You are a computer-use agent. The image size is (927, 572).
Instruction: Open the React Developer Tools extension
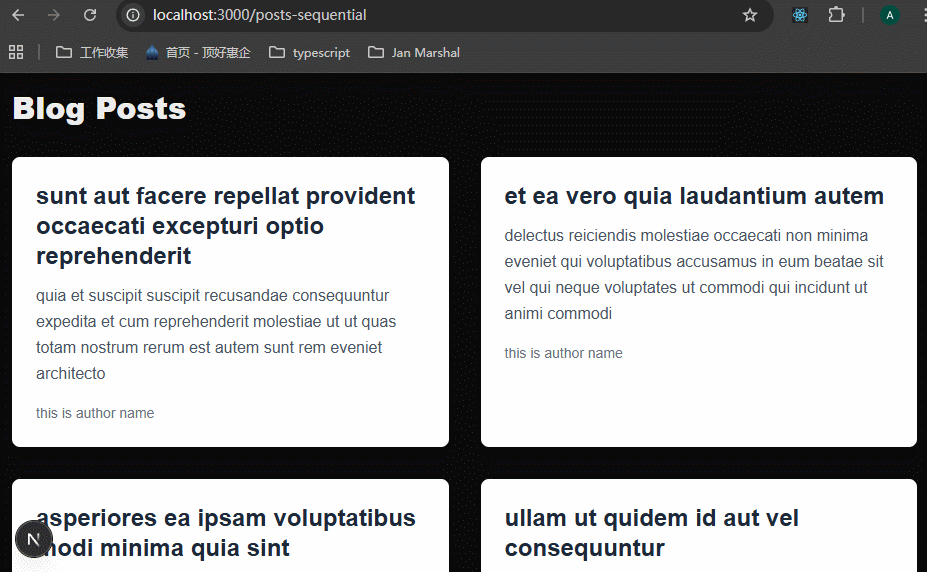pyautogui.click(x=800, y=15)
